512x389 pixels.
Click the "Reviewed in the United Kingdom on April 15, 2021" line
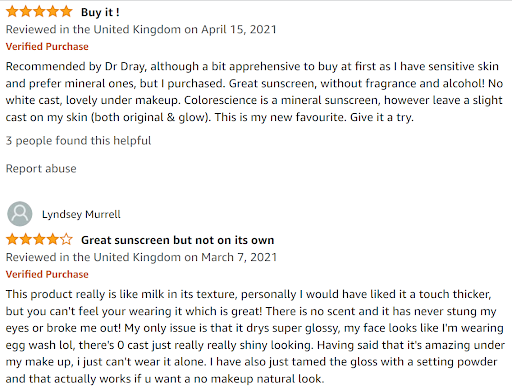pos(141,29)
